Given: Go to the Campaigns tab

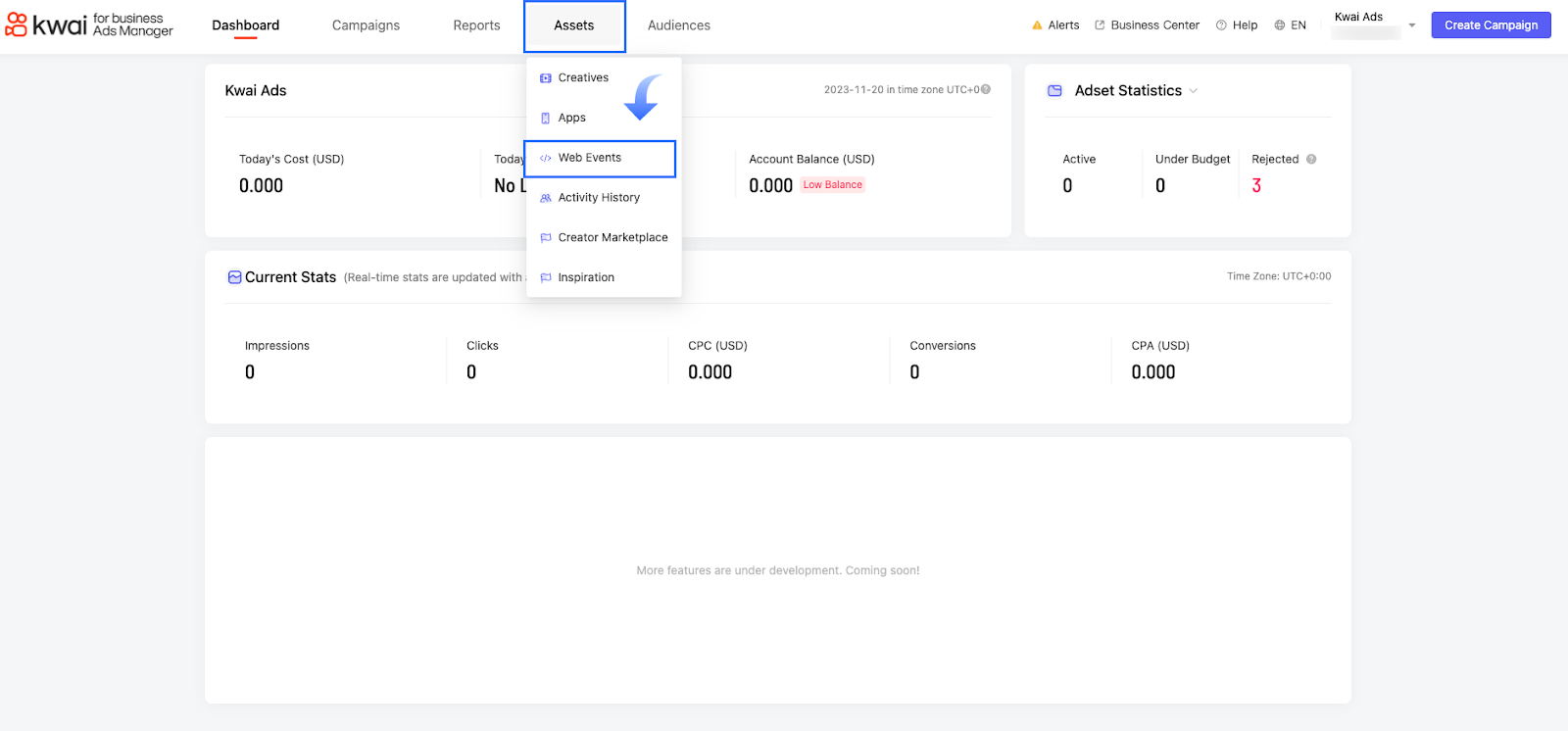Looking at the screenshot, I should tap(366, 25).
